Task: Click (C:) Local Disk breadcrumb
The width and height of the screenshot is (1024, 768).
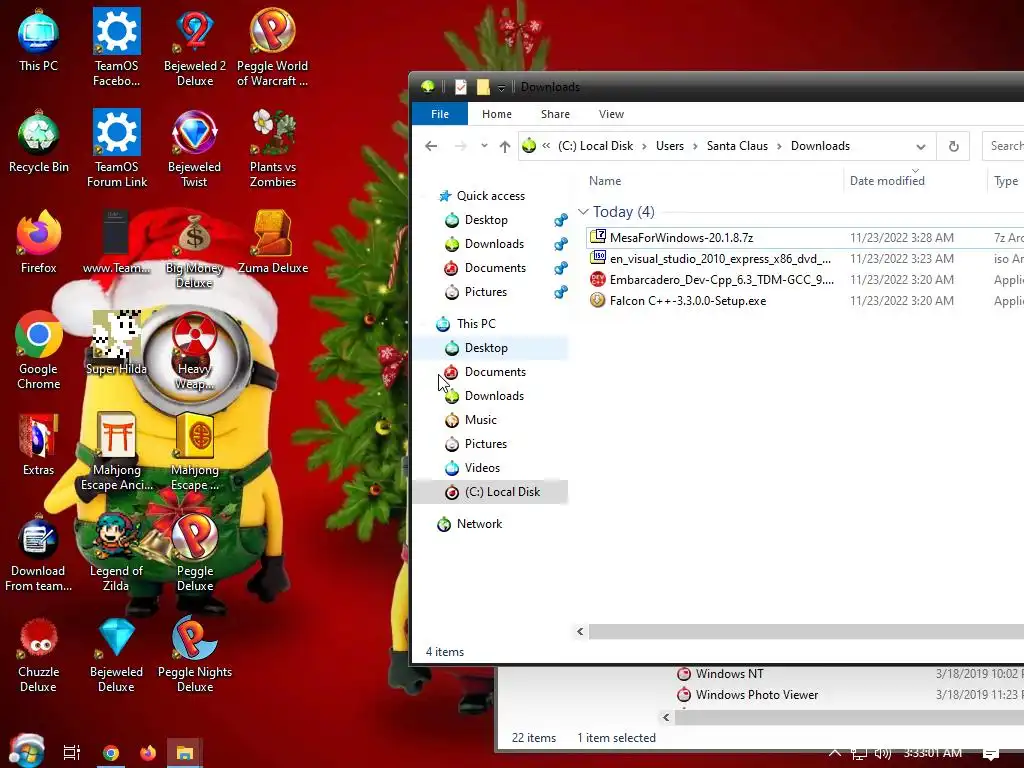Action: pos(596,146)
